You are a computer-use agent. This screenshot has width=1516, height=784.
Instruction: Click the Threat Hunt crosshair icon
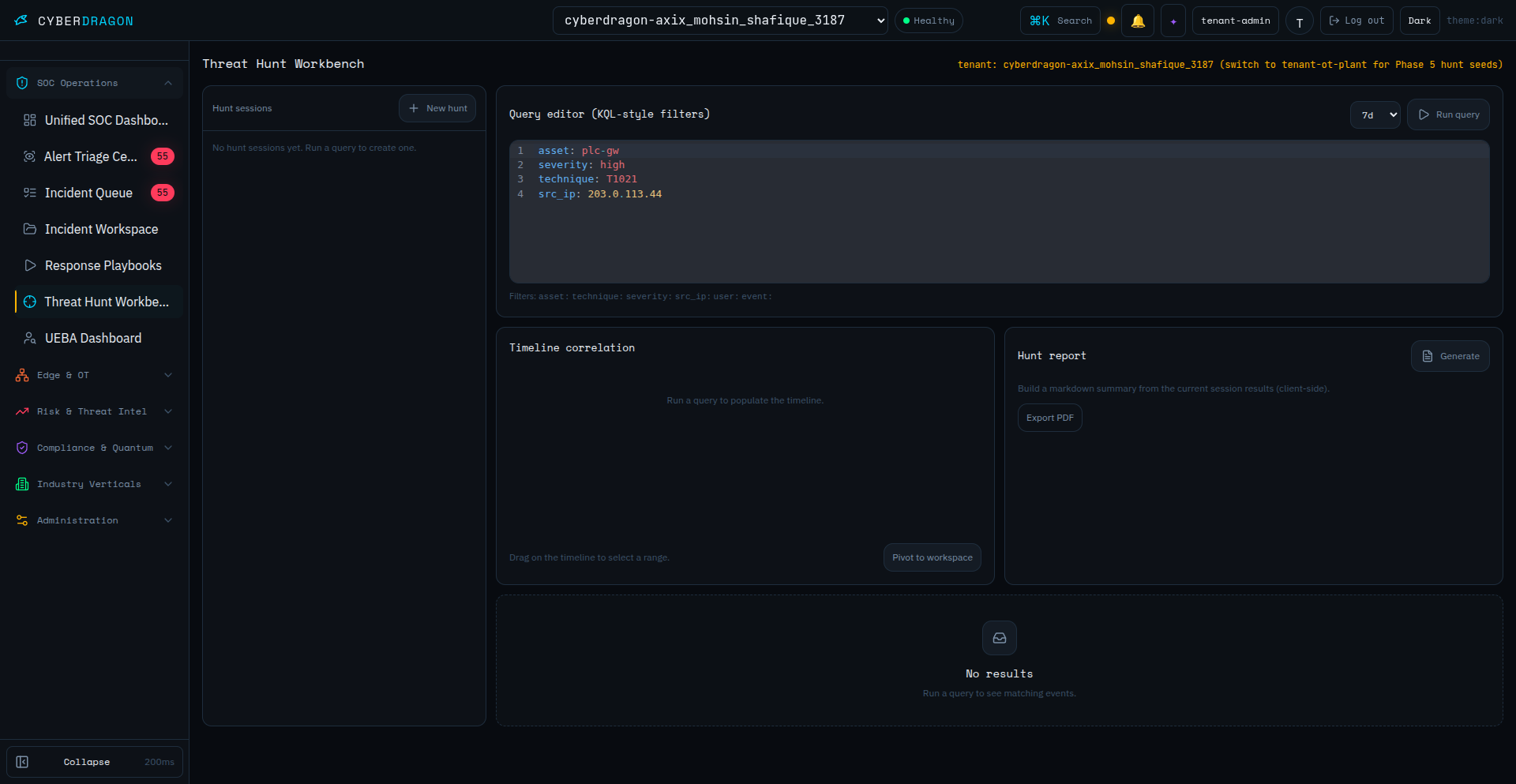30,302
